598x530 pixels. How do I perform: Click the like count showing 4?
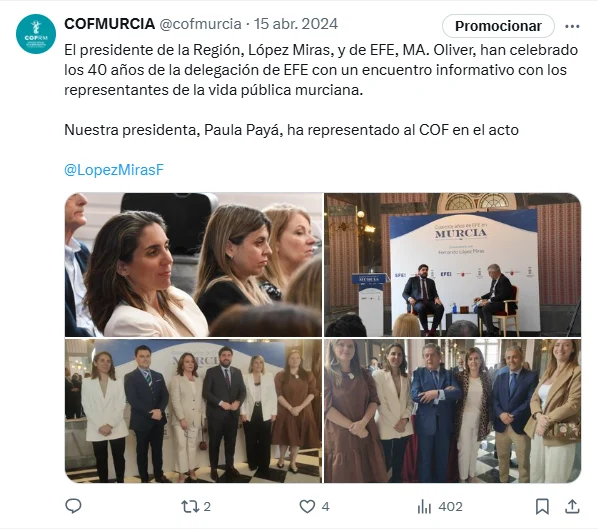(325, 507)
